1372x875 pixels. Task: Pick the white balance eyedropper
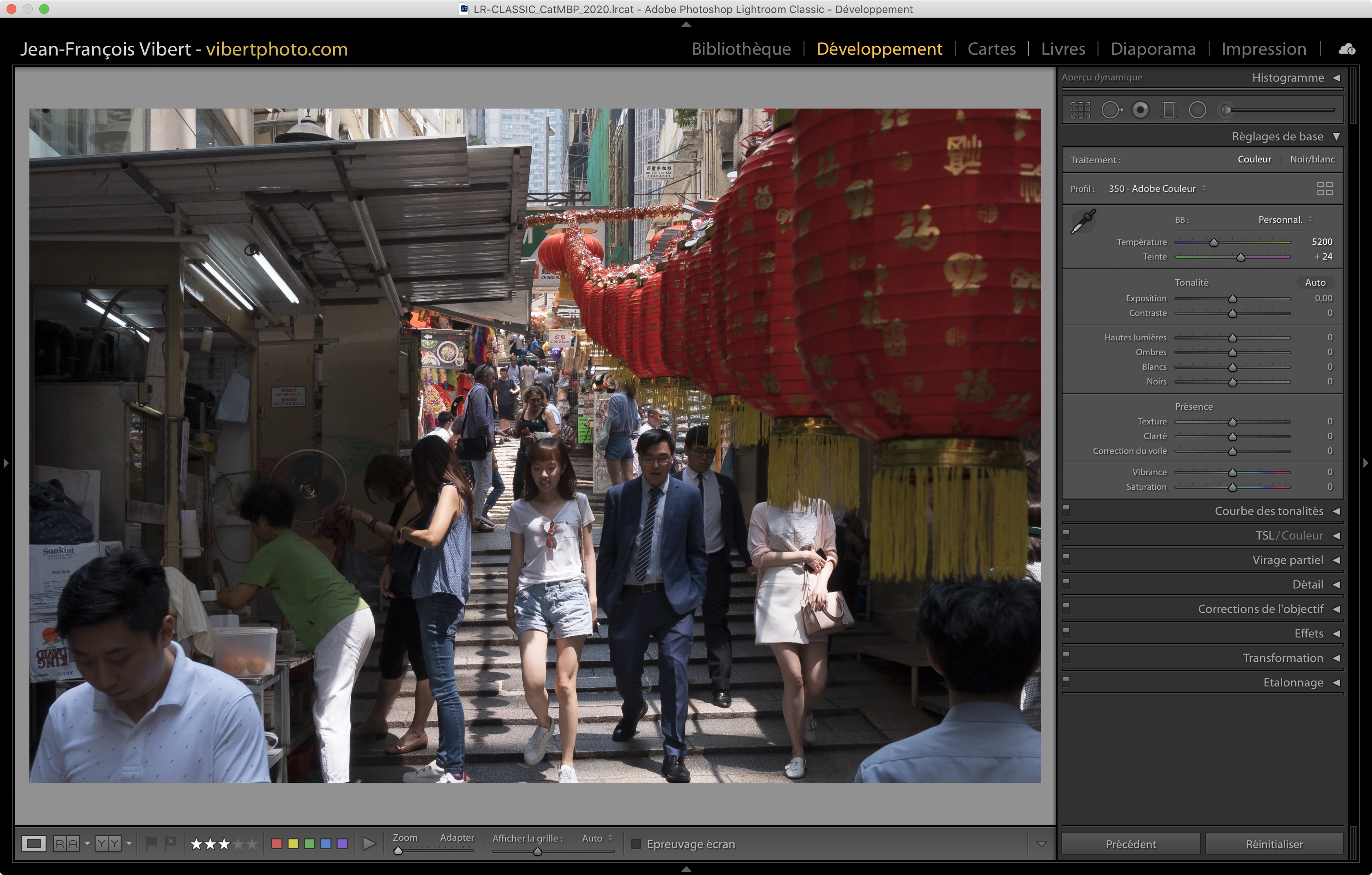point(1083,221)
